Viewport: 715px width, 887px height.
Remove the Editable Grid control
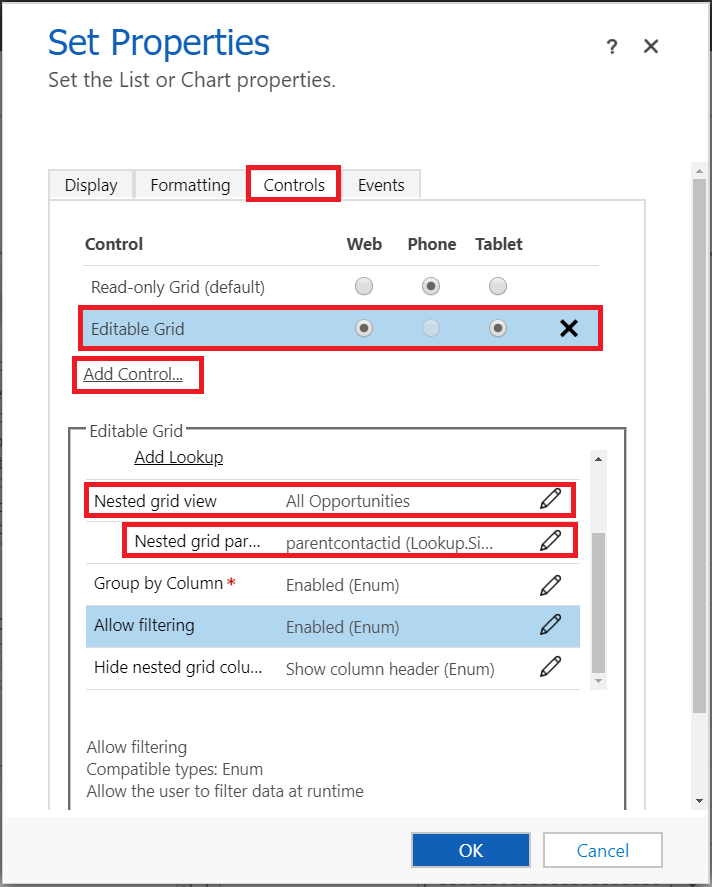569,328
